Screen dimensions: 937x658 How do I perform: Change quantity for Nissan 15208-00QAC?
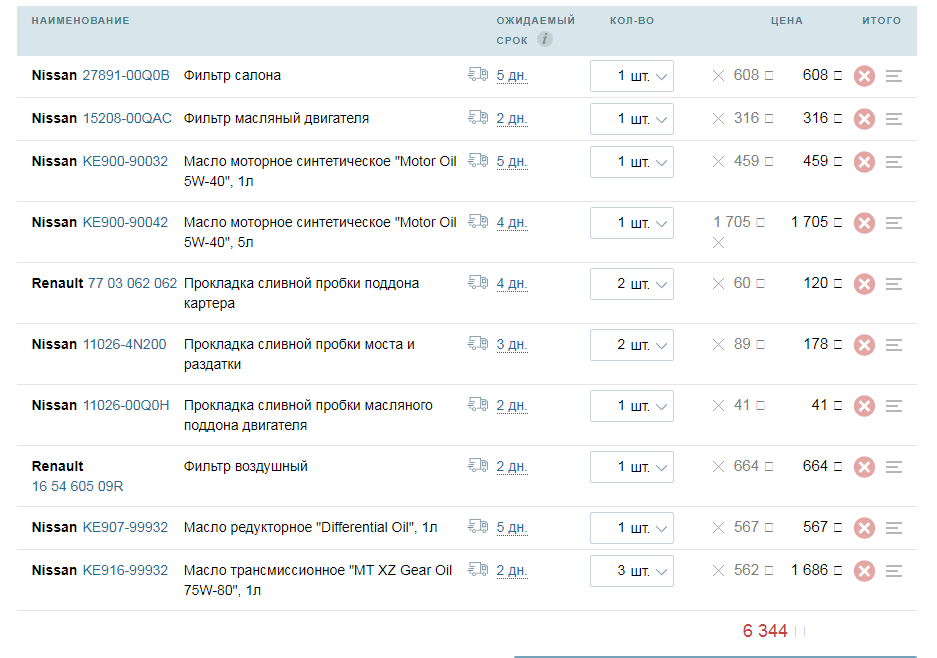632,119
